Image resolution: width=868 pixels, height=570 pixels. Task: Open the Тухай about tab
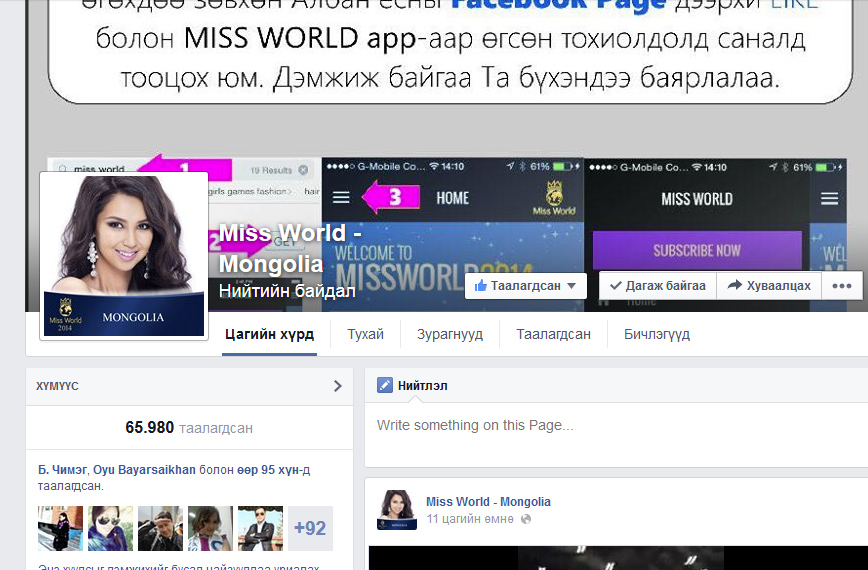pyautogui.click(x=365, y=334)
